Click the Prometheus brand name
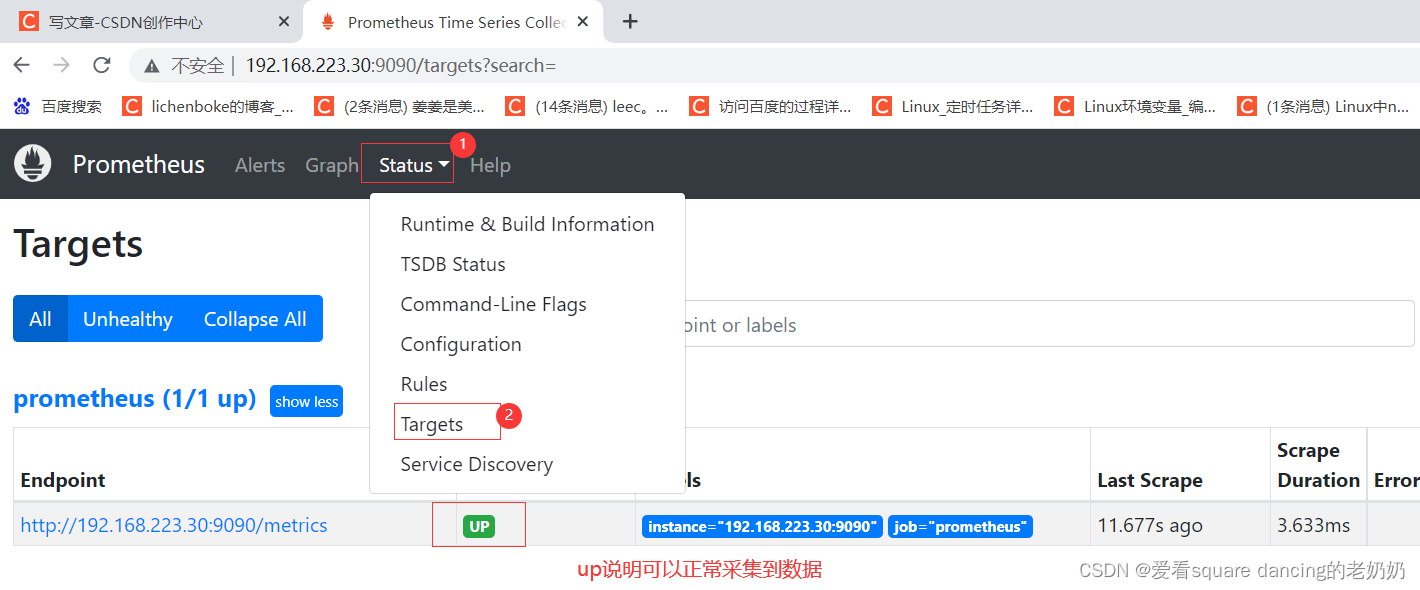The width and height of the screenshot is (1420, 590). [x=139, y=165]
